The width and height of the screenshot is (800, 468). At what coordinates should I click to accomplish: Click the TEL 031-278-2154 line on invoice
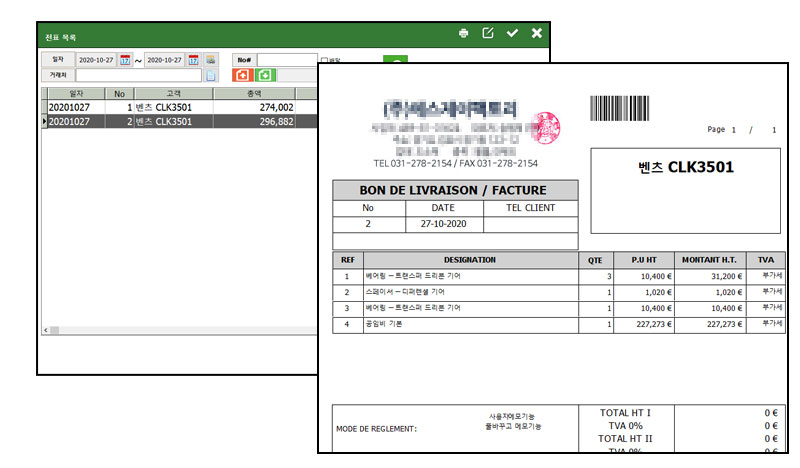pos(456,163)
